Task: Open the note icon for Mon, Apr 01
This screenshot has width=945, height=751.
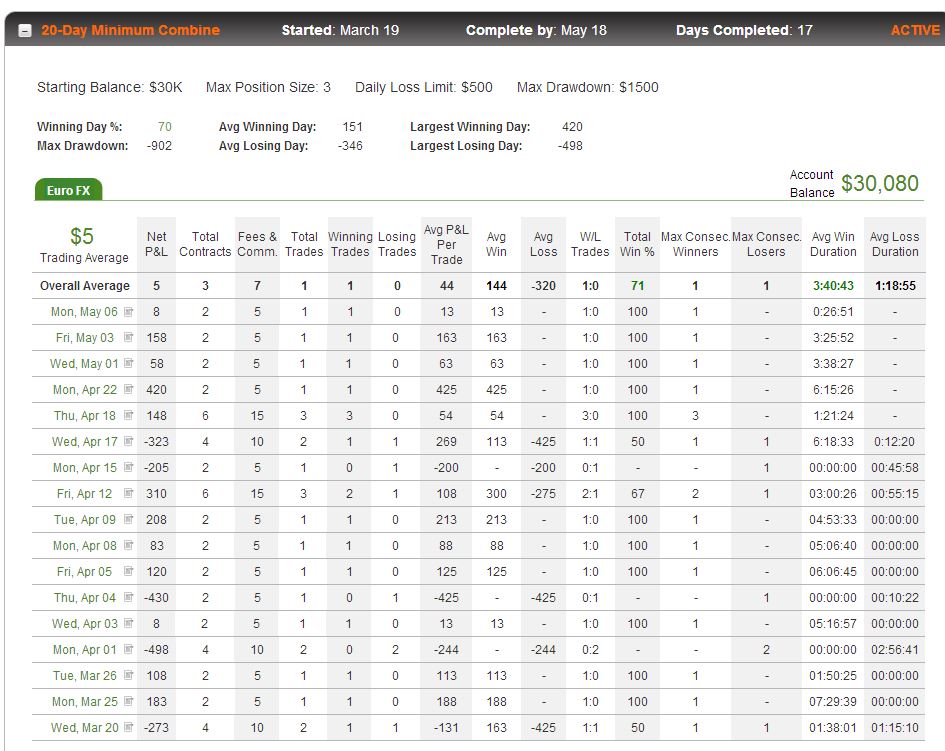Action: 128,649
